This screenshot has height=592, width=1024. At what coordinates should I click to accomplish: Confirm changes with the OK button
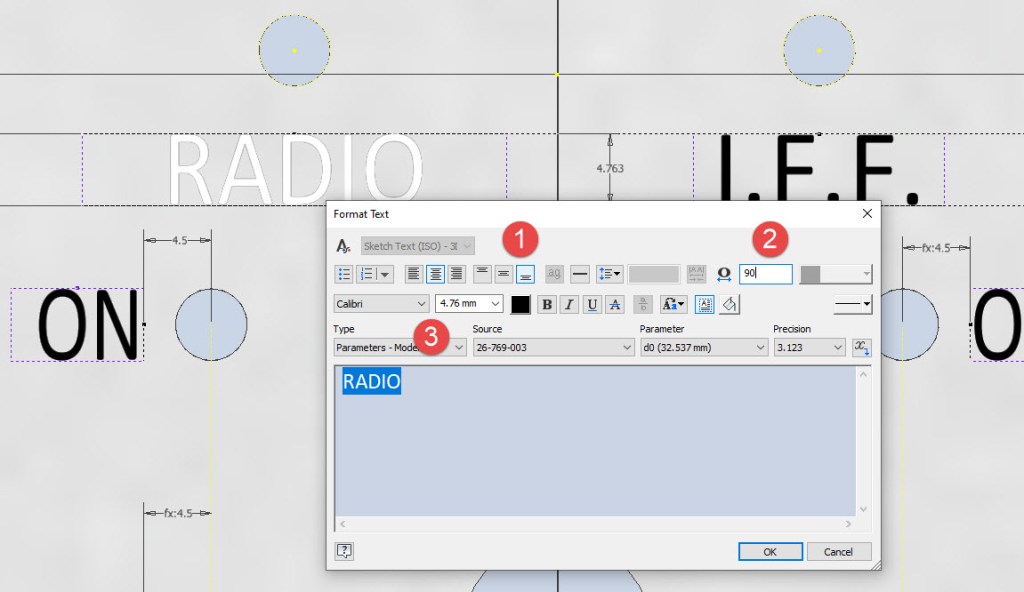pos(770,551)
